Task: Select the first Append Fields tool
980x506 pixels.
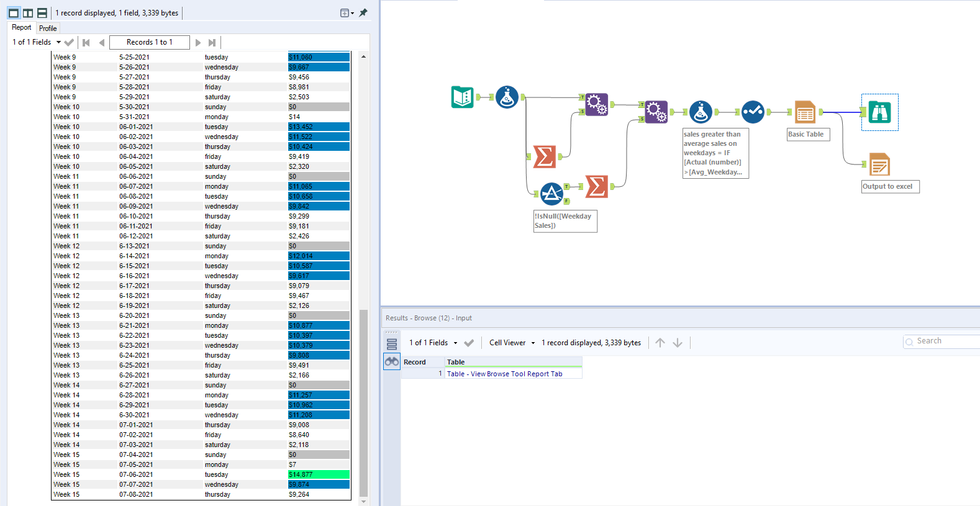Action: pos(596,104)
